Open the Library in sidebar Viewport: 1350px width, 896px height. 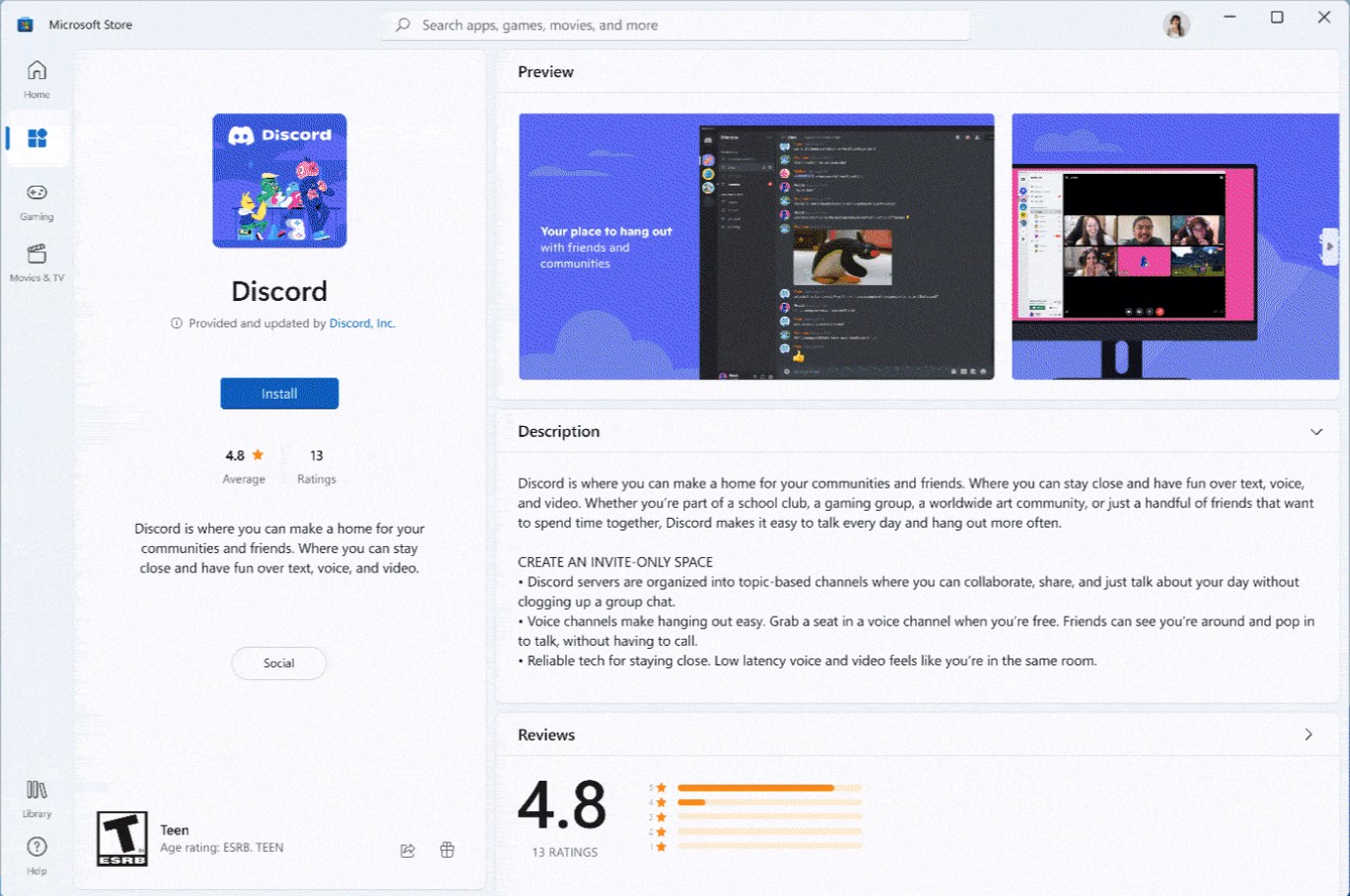[x=37, y=798]
